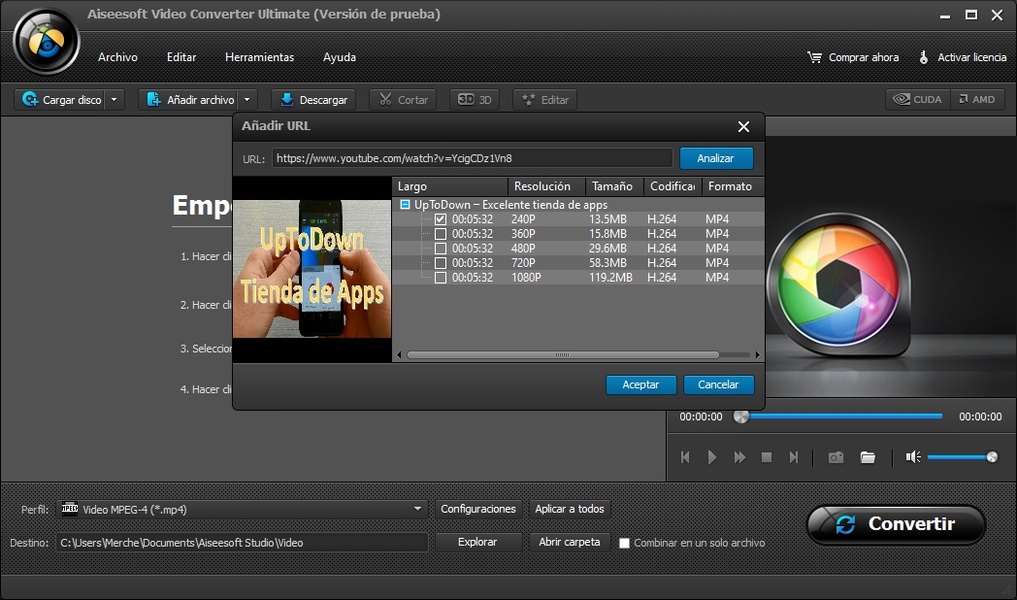Screen dimensions: 1017x600
Task: Uncheck the 240P resolution checkbox
Action: click(440, 219)
